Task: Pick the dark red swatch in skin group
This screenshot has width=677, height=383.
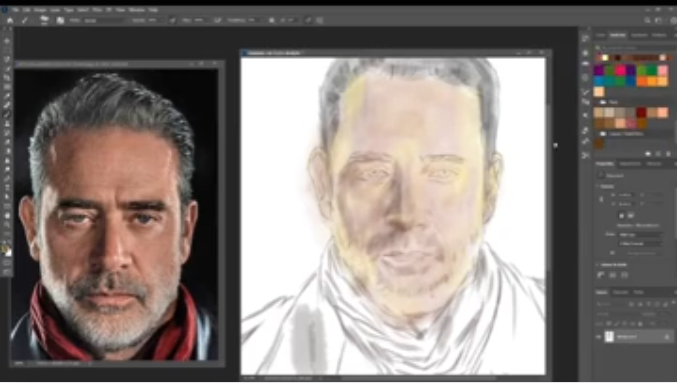Action: click(x=641, y=113)
